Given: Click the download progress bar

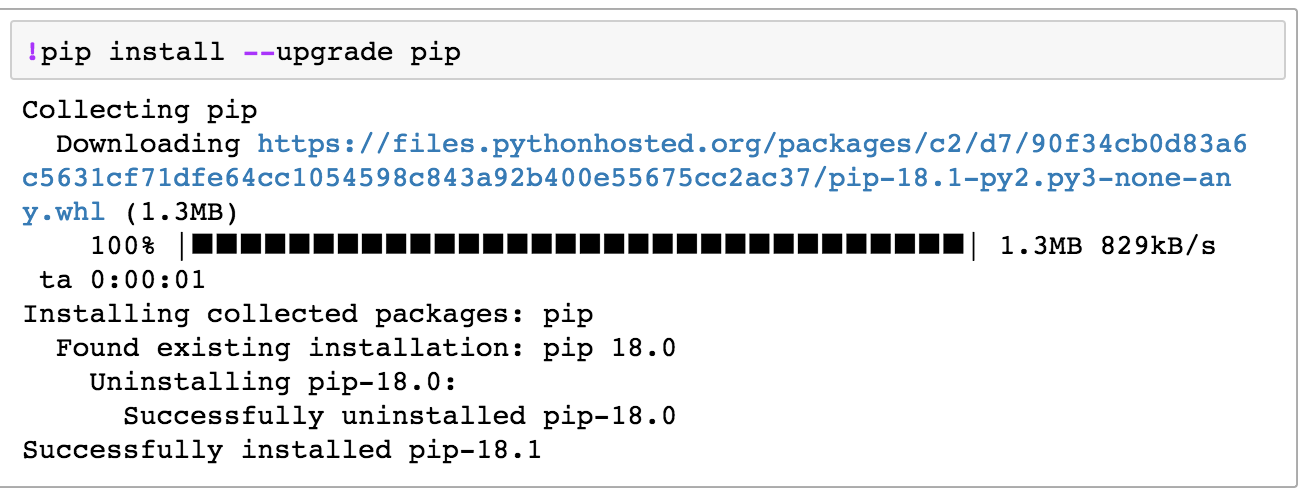Looking at the screenshot, I should pyautogui.click(x=578, y=246).
